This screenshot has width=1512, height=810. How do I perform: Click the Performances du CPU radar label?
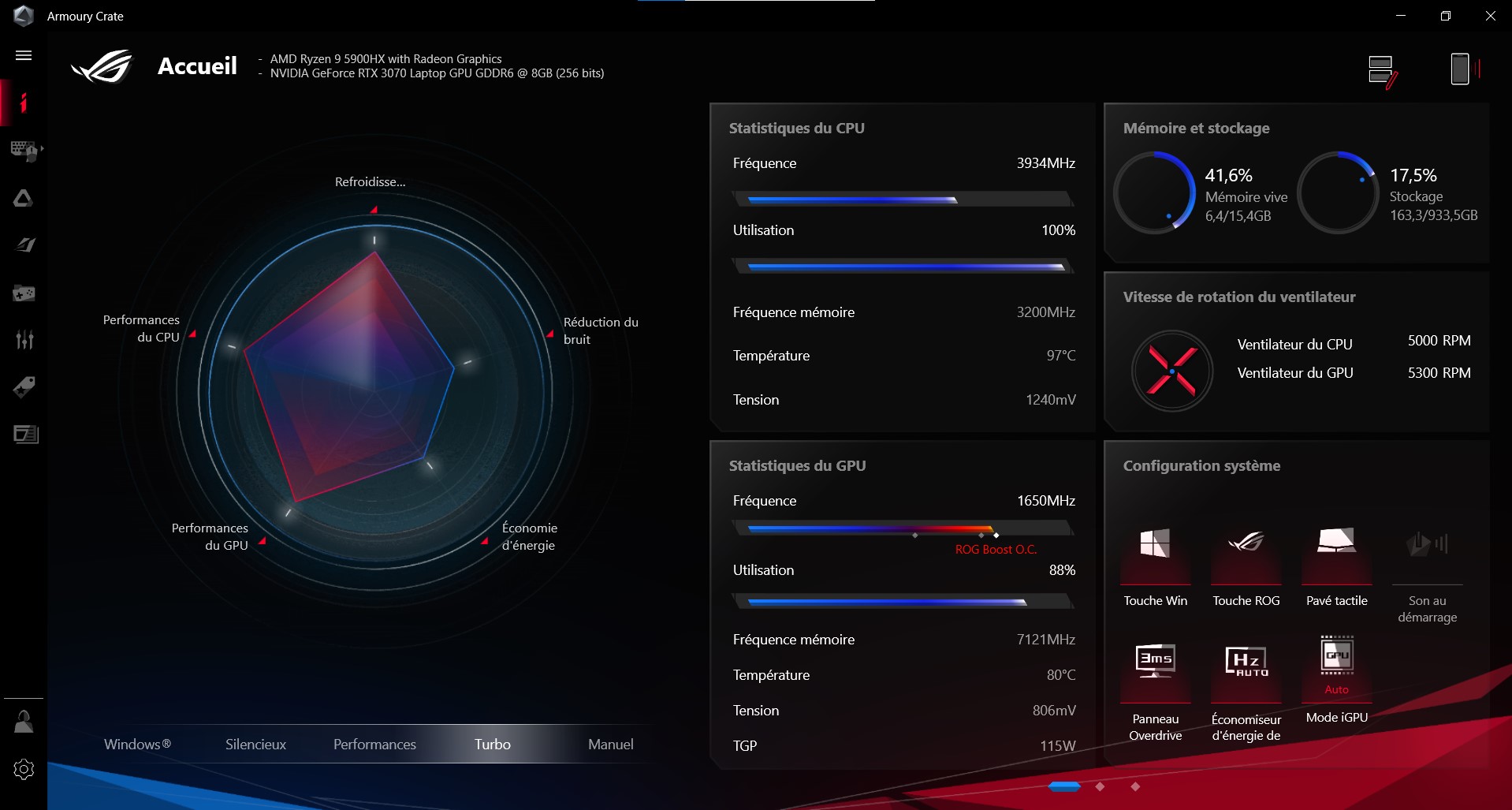click(141, 328)
